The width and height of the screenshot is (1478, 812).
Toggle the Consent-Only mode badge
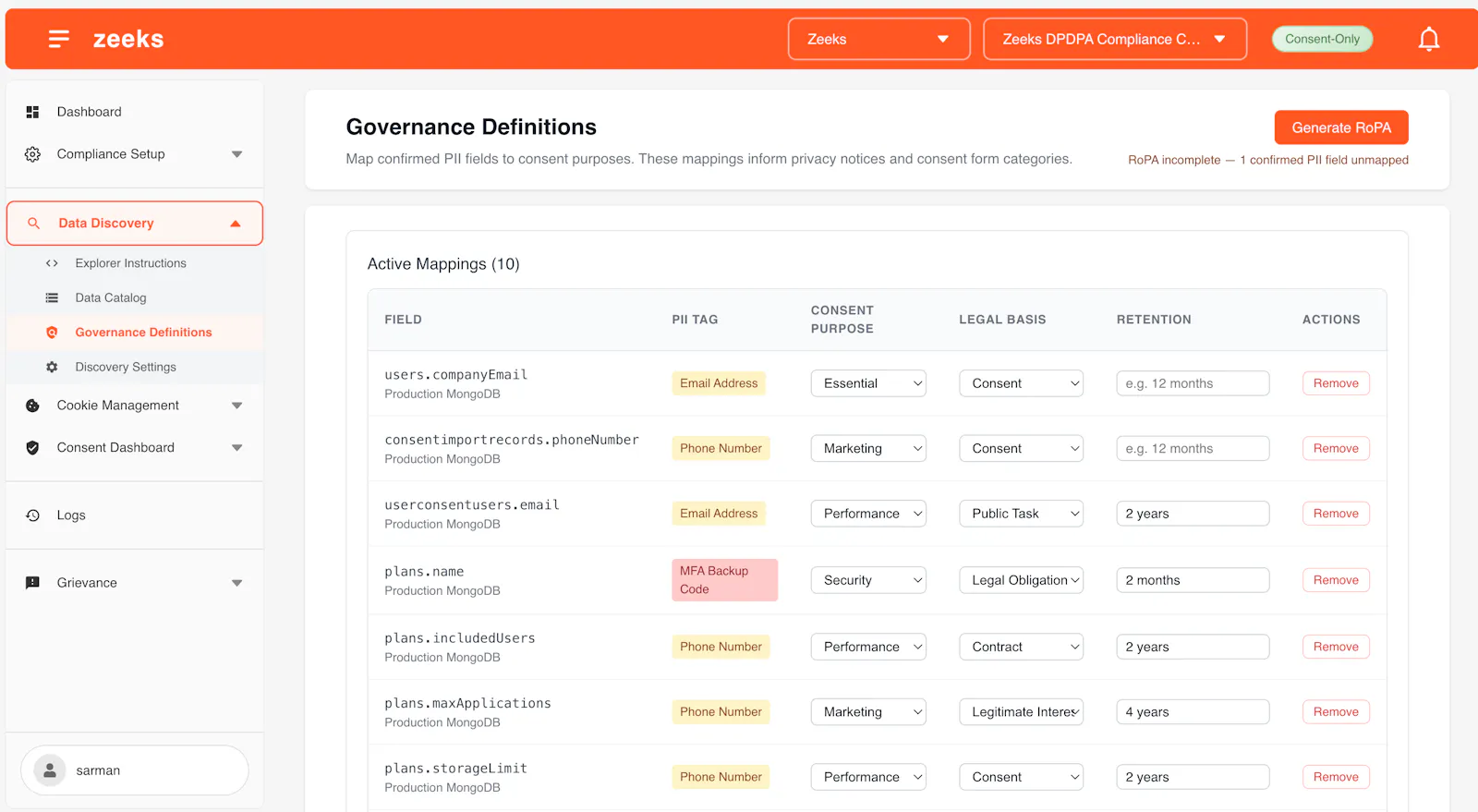[1322, 39]
